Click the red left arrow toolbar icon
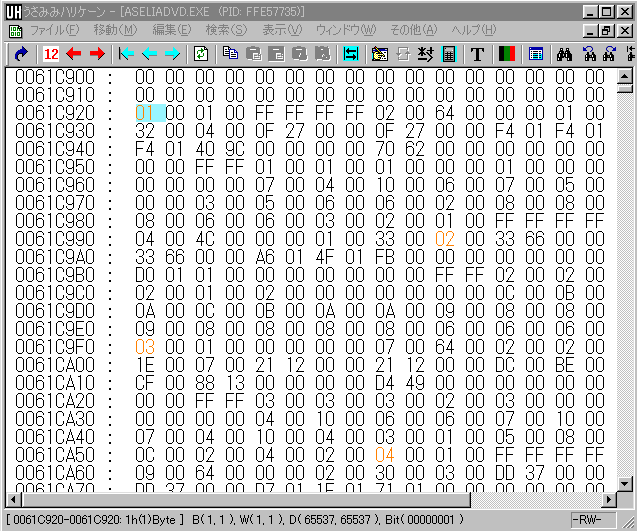The image size is (637, 531). [x=73, y=53]
